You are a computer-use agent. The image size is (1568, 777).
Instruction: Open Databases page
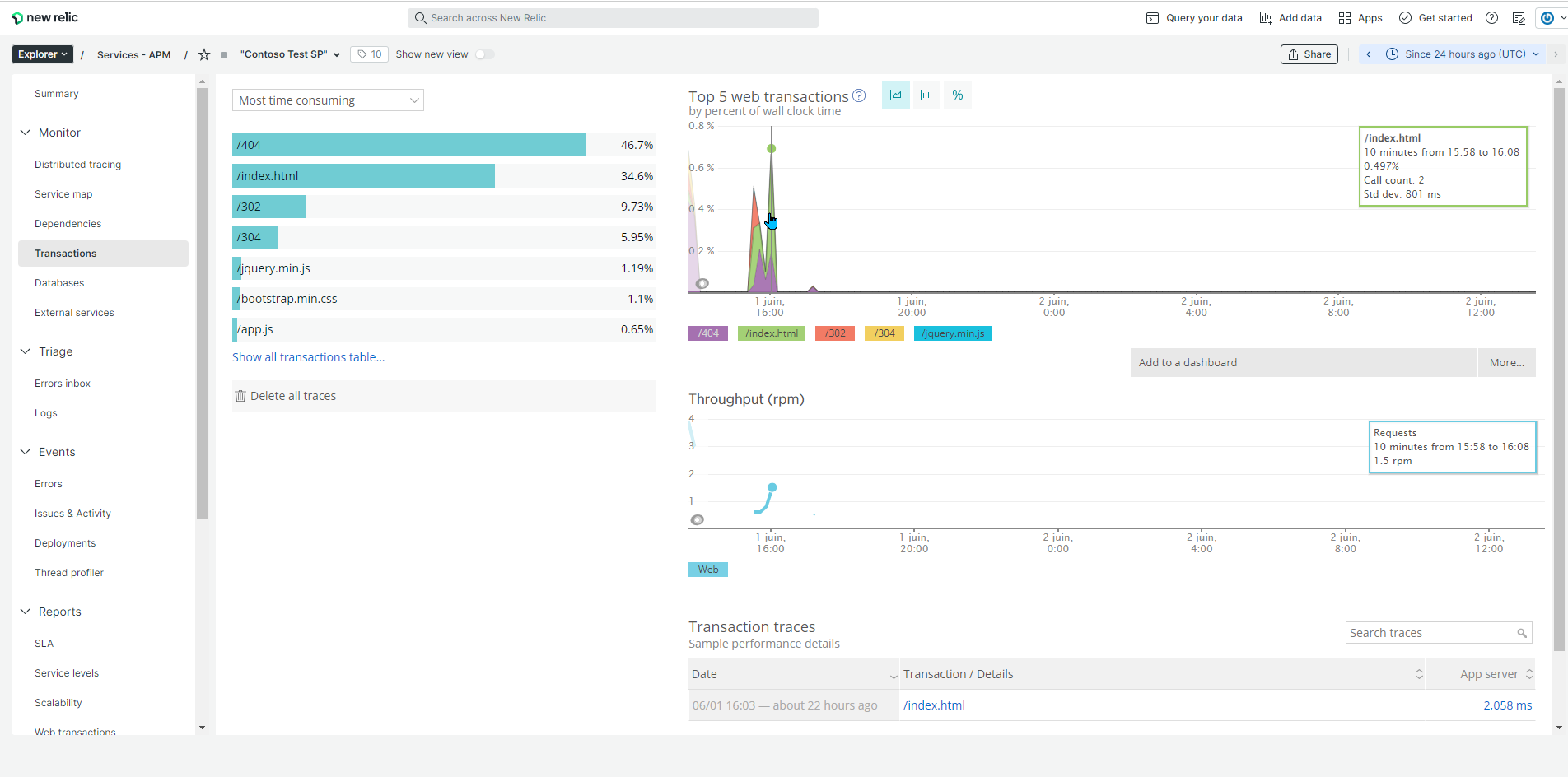[x=59, y=283]
